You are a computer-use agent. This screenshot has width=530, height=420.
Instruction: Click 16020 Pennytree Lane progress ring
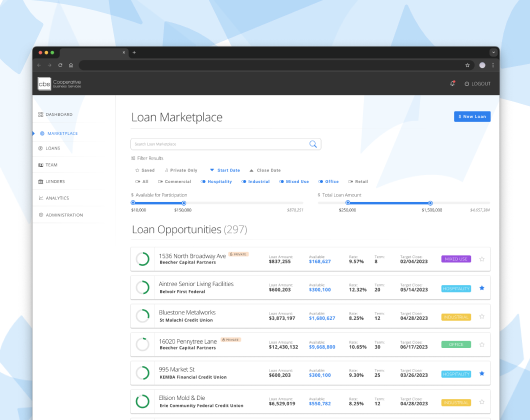click(x=143, y=345)
